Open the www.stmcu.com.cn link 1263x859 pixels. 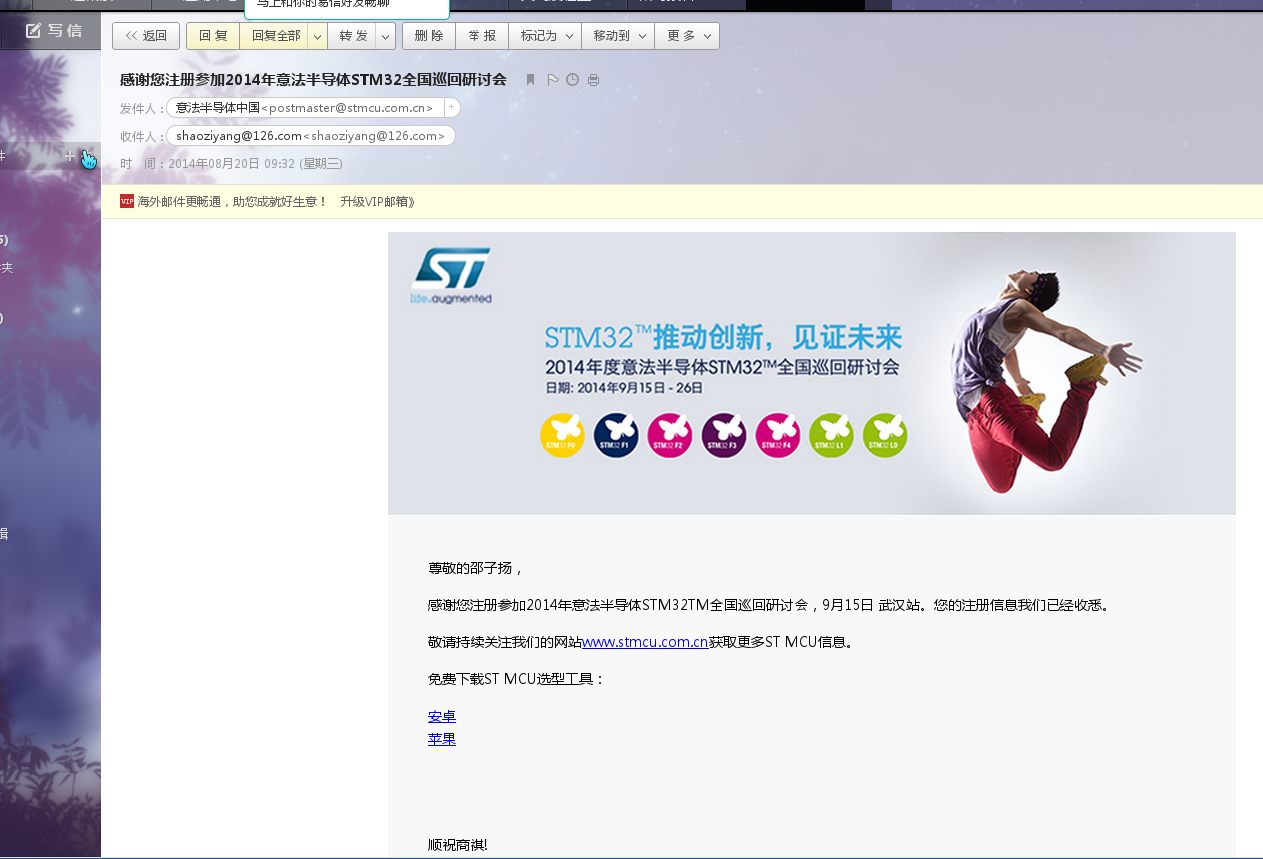coord(645,642)
